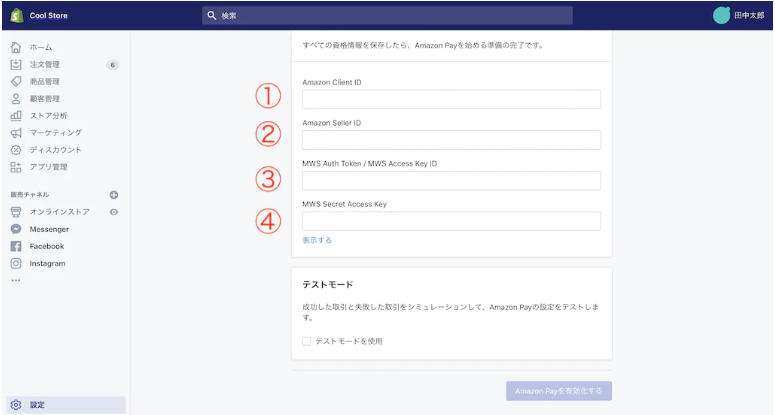Click the Shopify logo in top bar

(17, 15)
